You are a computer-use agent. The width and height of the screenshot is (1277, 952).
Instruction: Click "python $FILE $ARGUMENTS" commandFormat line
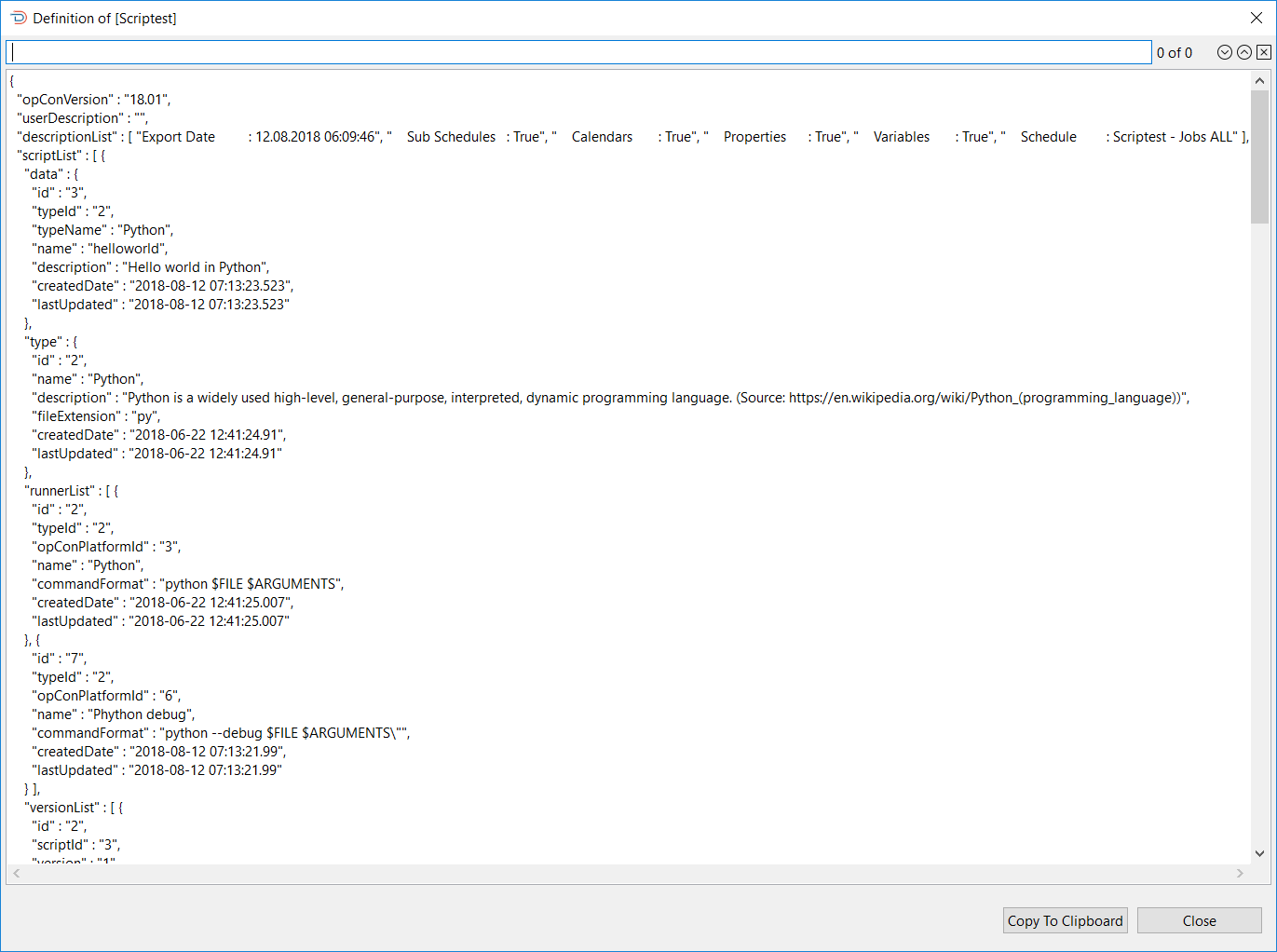tap(188, 584)
